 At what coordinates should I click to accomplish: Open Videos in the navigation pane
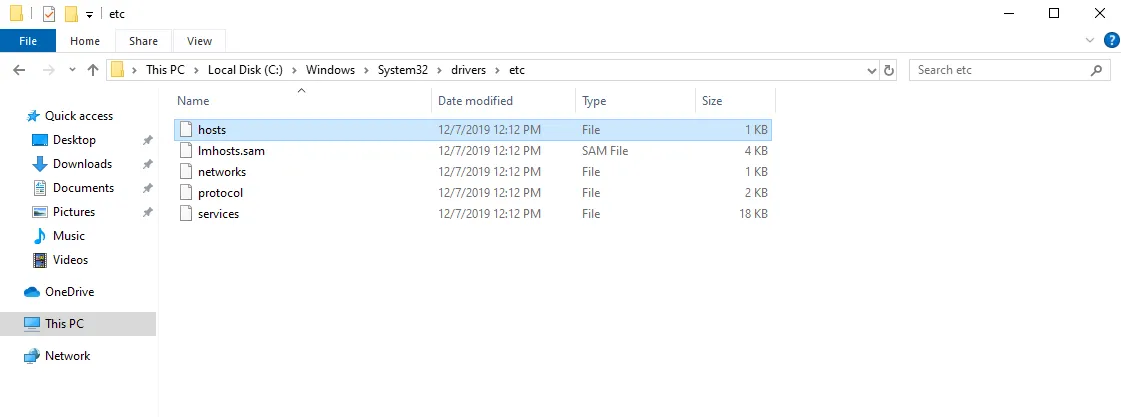pos(70,260)
